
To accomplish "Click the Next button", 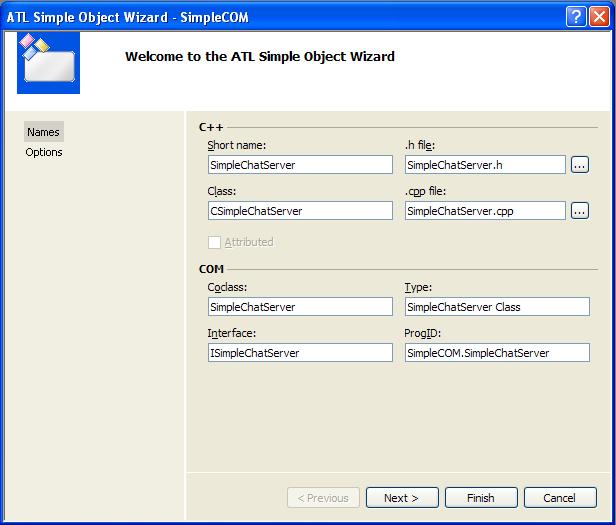I will (x=402, y=498).
